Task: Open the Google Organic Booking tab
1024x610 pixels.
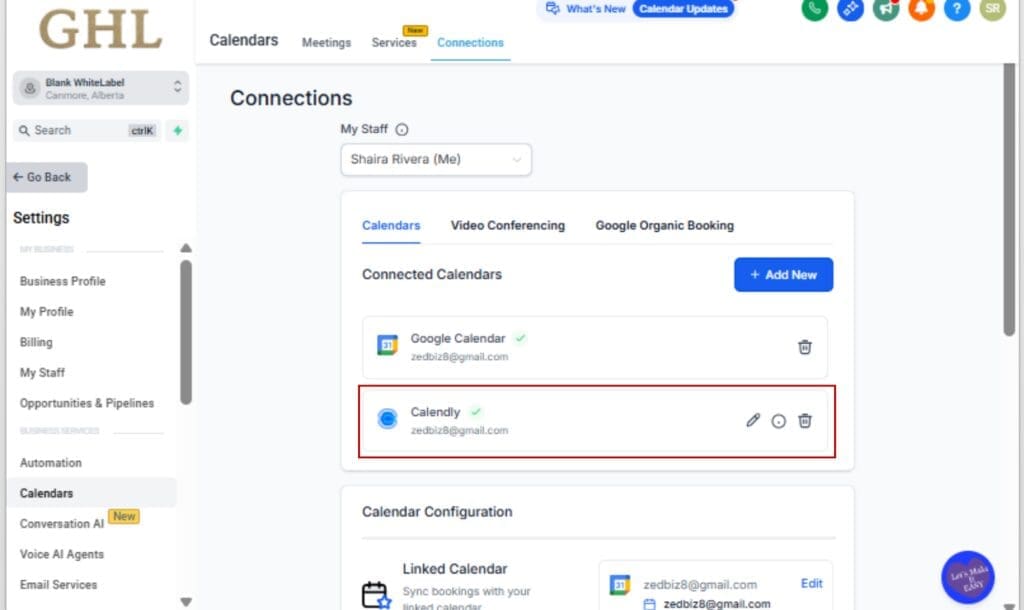Action: point(664,225)
